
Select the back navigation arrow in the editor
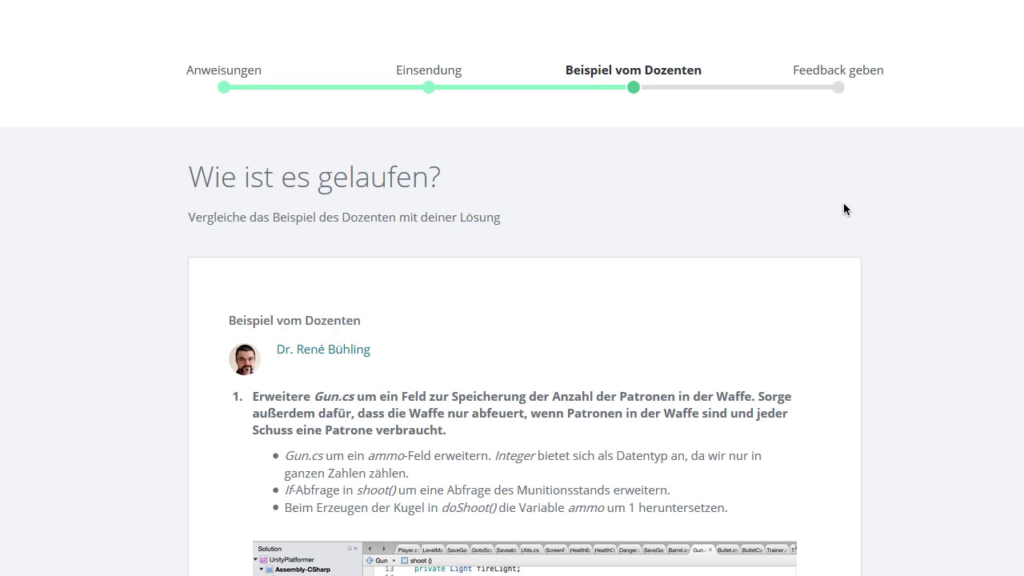[x=371, y=548]
